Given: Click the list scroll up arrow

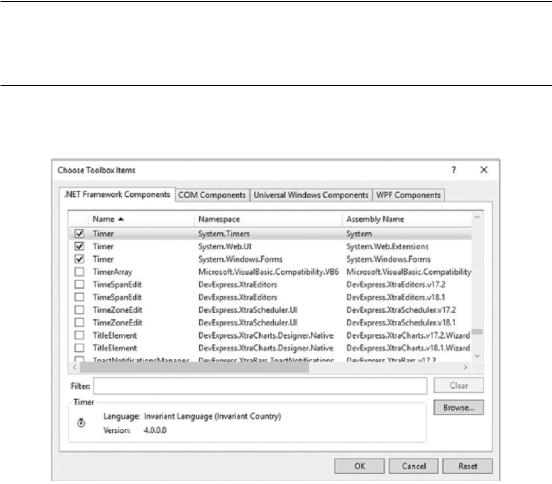Looking at the screenshot, I should point(477,217).
